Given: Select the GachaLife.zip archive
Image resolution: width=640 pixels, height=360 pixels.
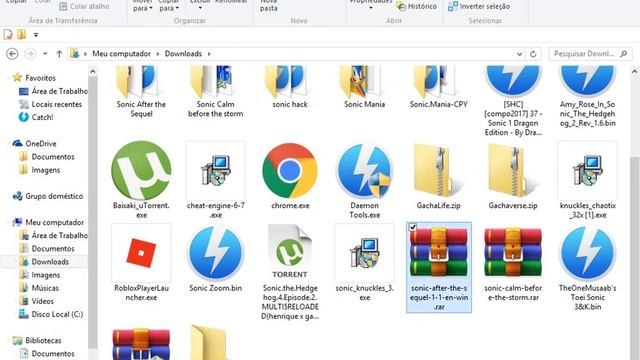Looking at the screenshot, I should (x=439, y=171).
